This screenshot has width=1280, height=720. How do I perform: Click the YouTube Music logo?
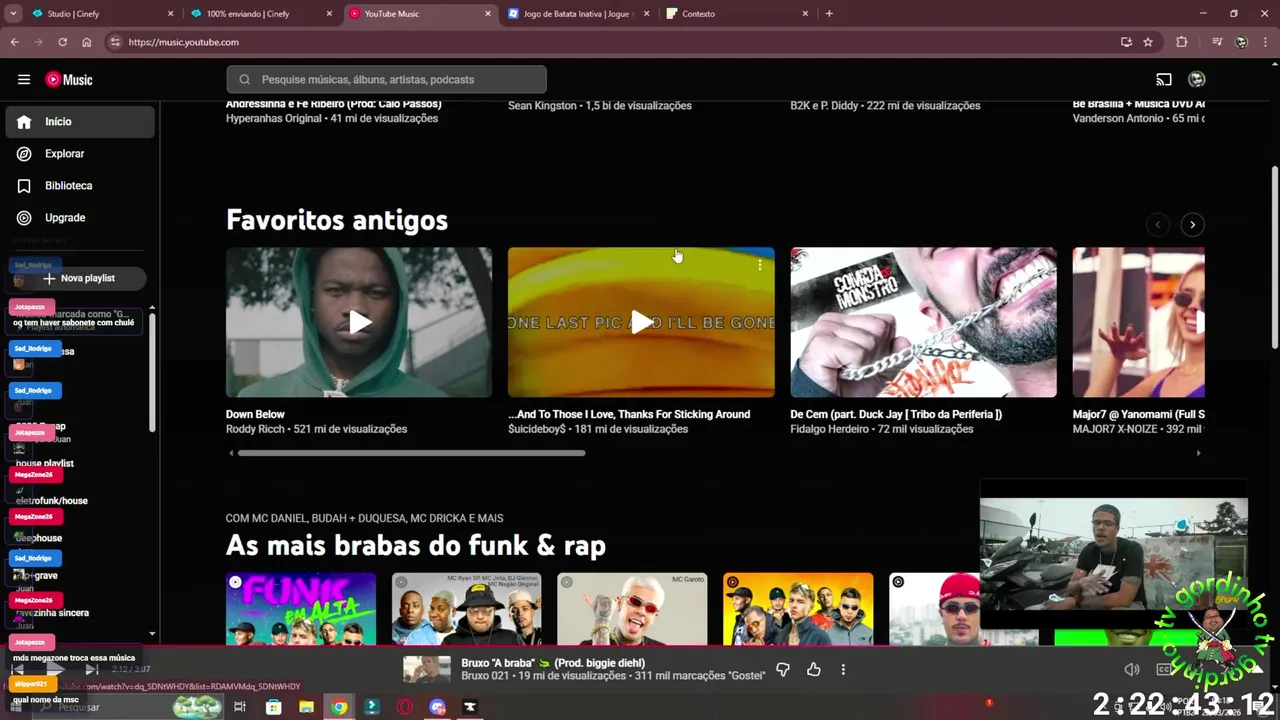point(69,80)
